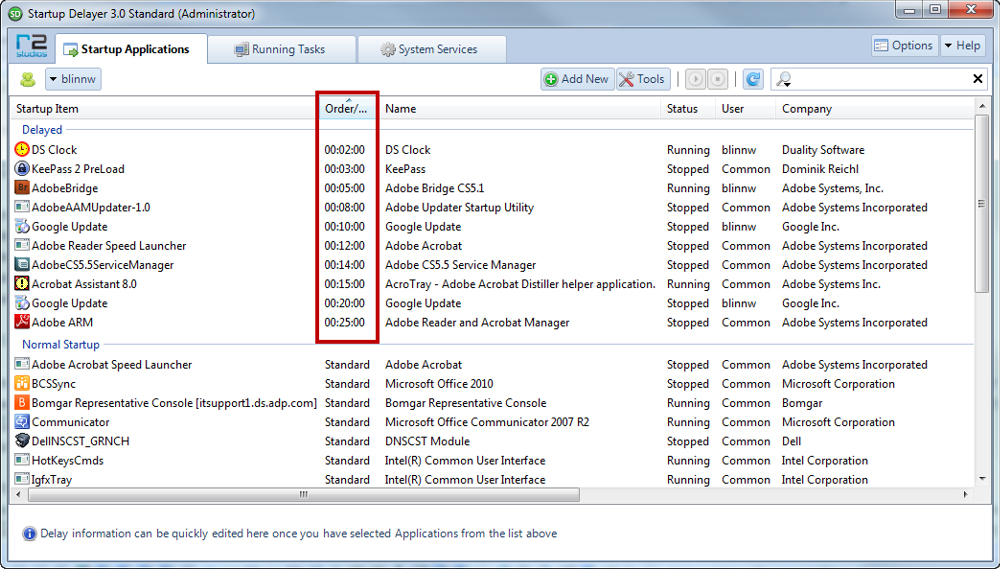Click the DNSCST Module name cell

point(427,441)
